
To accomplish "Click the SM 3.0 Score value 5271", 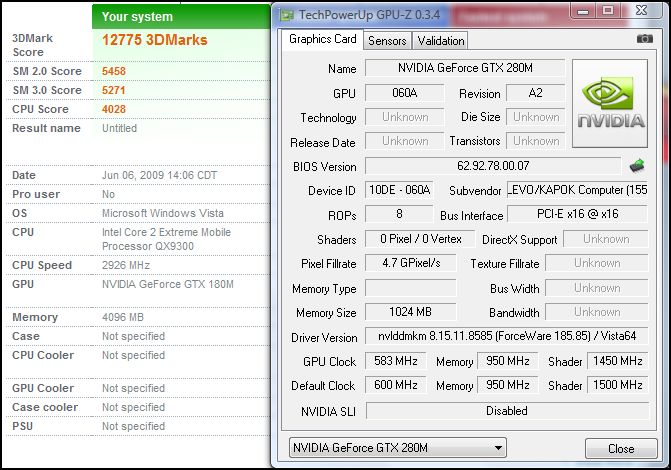I will pos(114,90).
